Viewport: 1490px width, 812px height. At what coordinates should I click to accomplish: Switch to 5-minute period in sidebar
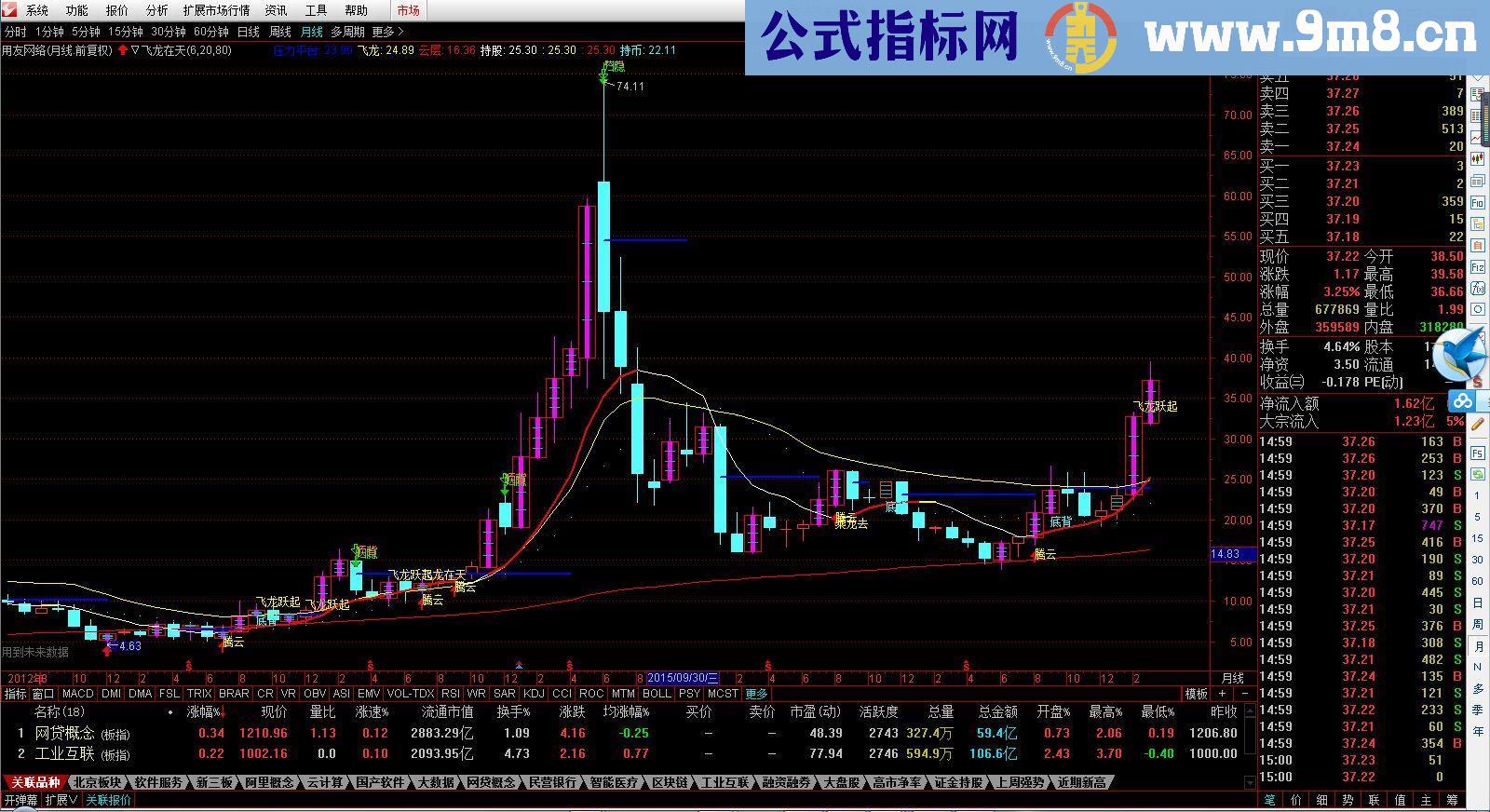[1478, 517]
